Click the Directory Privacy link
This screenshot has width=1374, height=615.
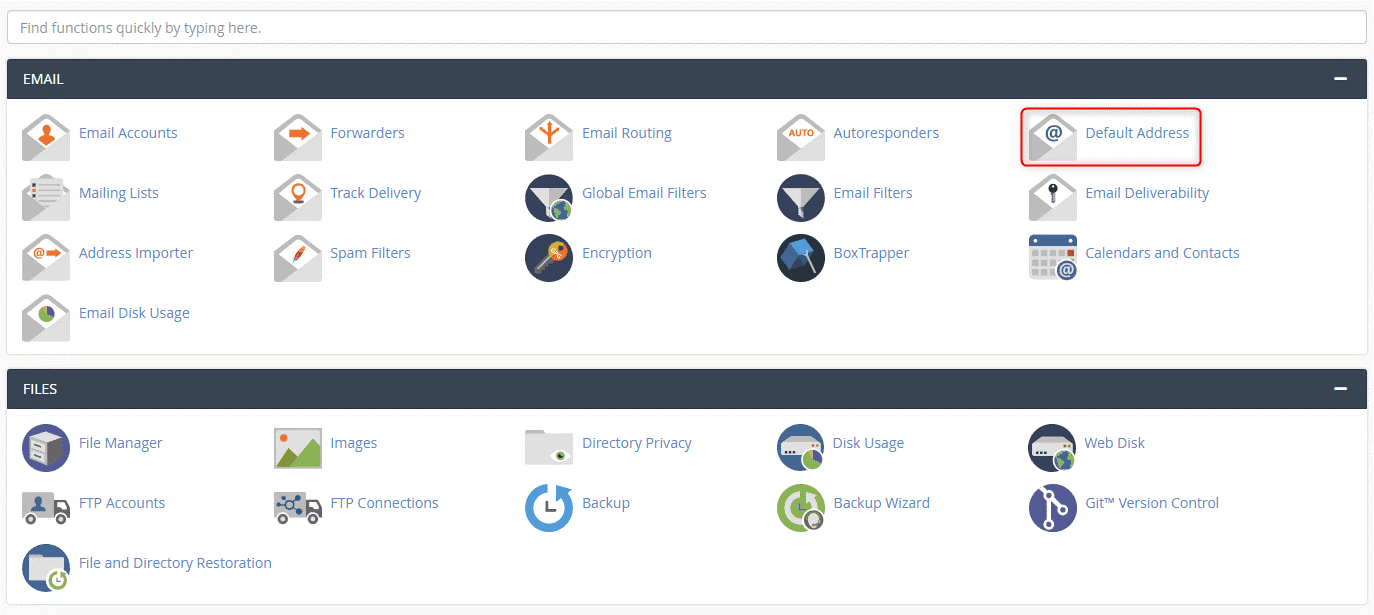pyautogui.click(x=637, y=442)
